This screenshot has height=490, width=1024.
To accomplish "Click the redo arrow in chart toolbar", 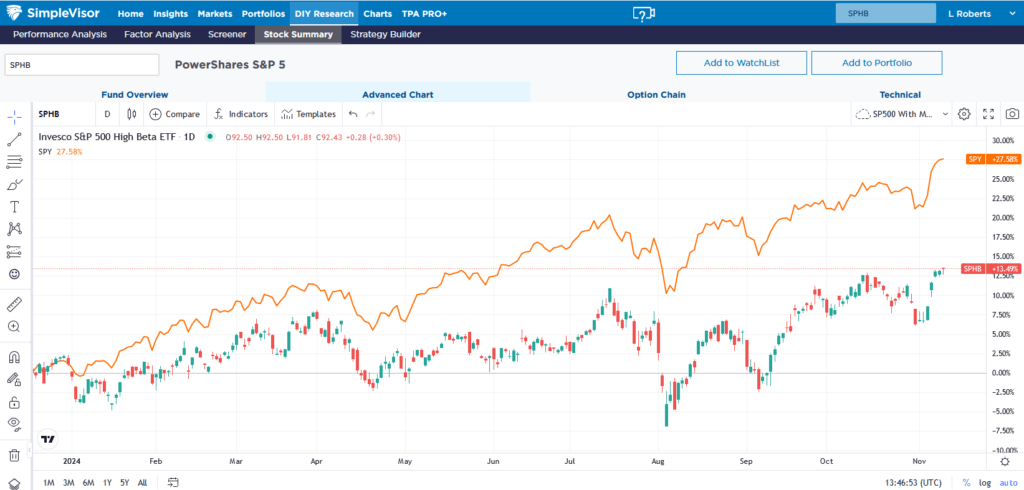I will click(x=370, y=114).
